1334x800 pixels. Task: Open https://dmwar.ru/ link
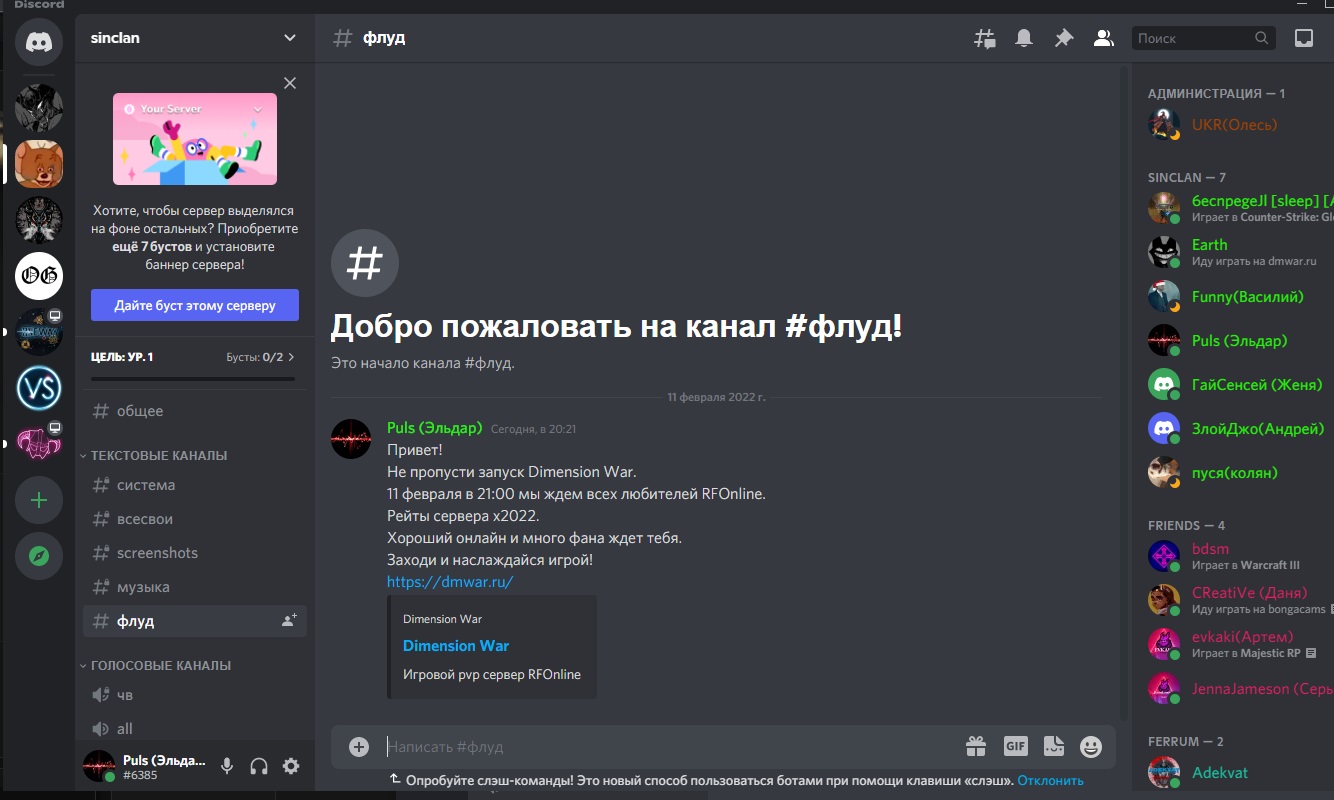pyautogui.click(x=450, y=581)
